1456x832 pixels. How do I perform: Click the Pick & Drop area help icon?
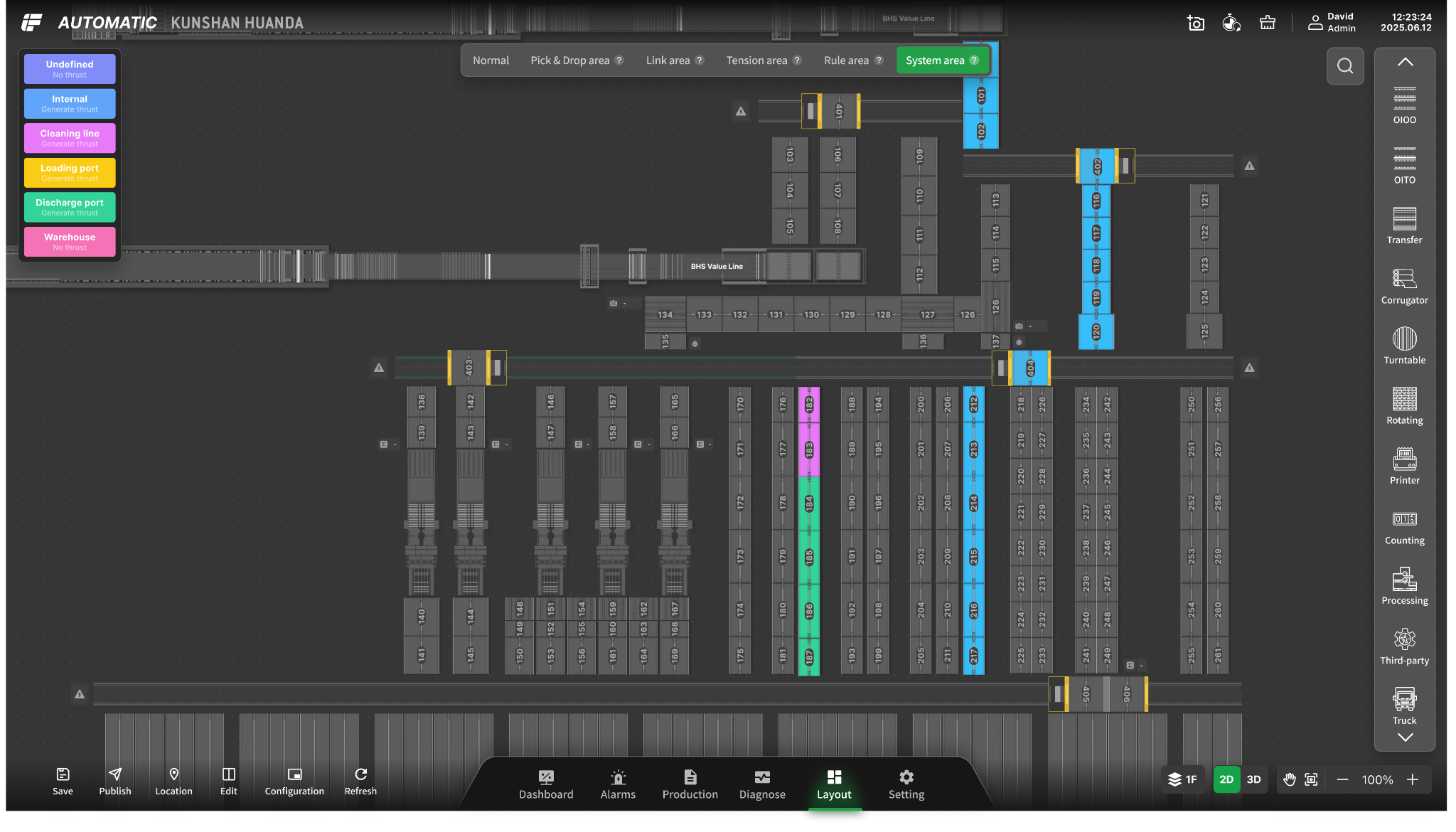click(619, 60)
